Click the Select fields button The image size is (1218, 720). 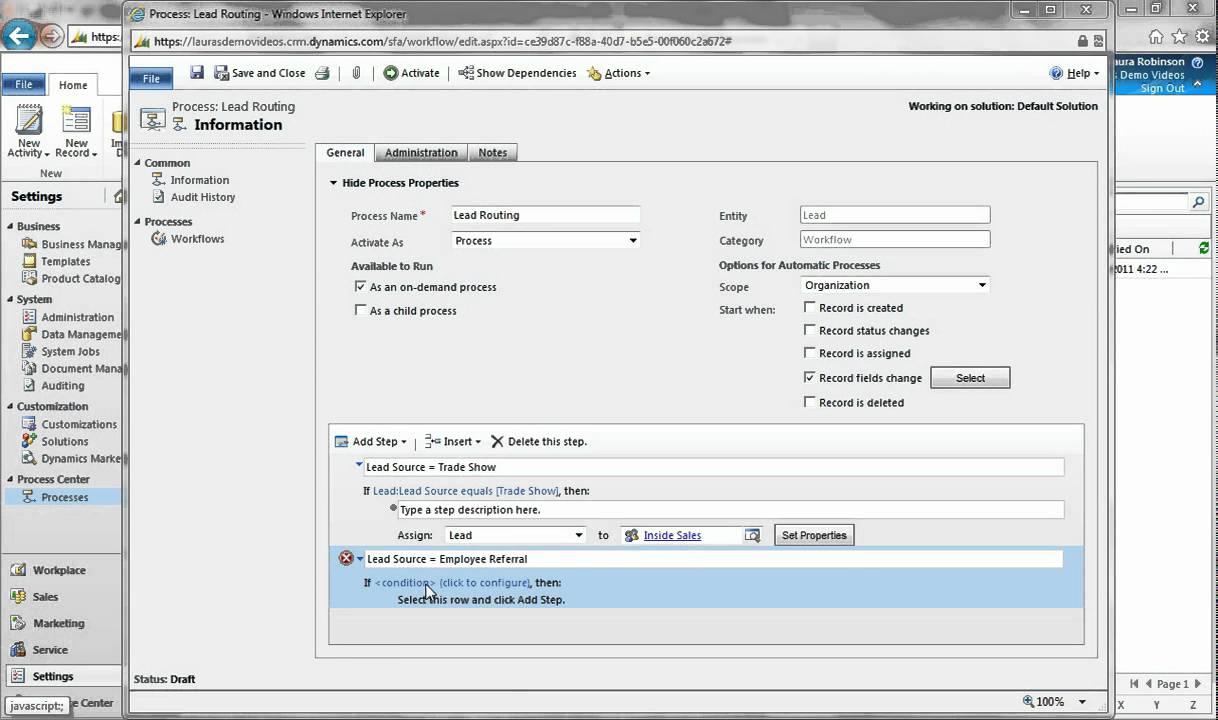[970, 378]
